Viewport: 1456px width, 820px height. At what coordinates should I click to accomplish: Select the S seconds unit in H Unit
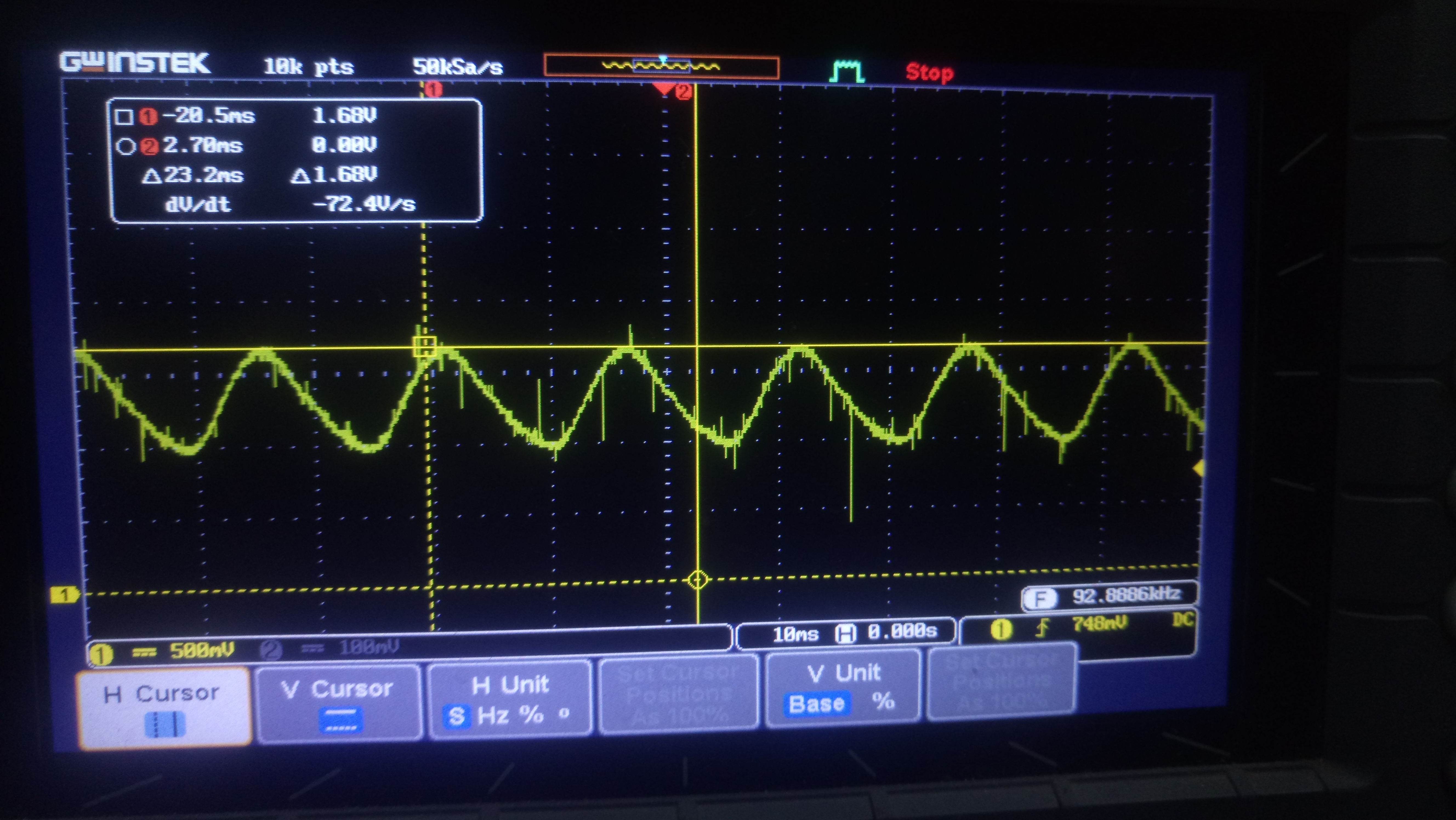click(457, 717)
